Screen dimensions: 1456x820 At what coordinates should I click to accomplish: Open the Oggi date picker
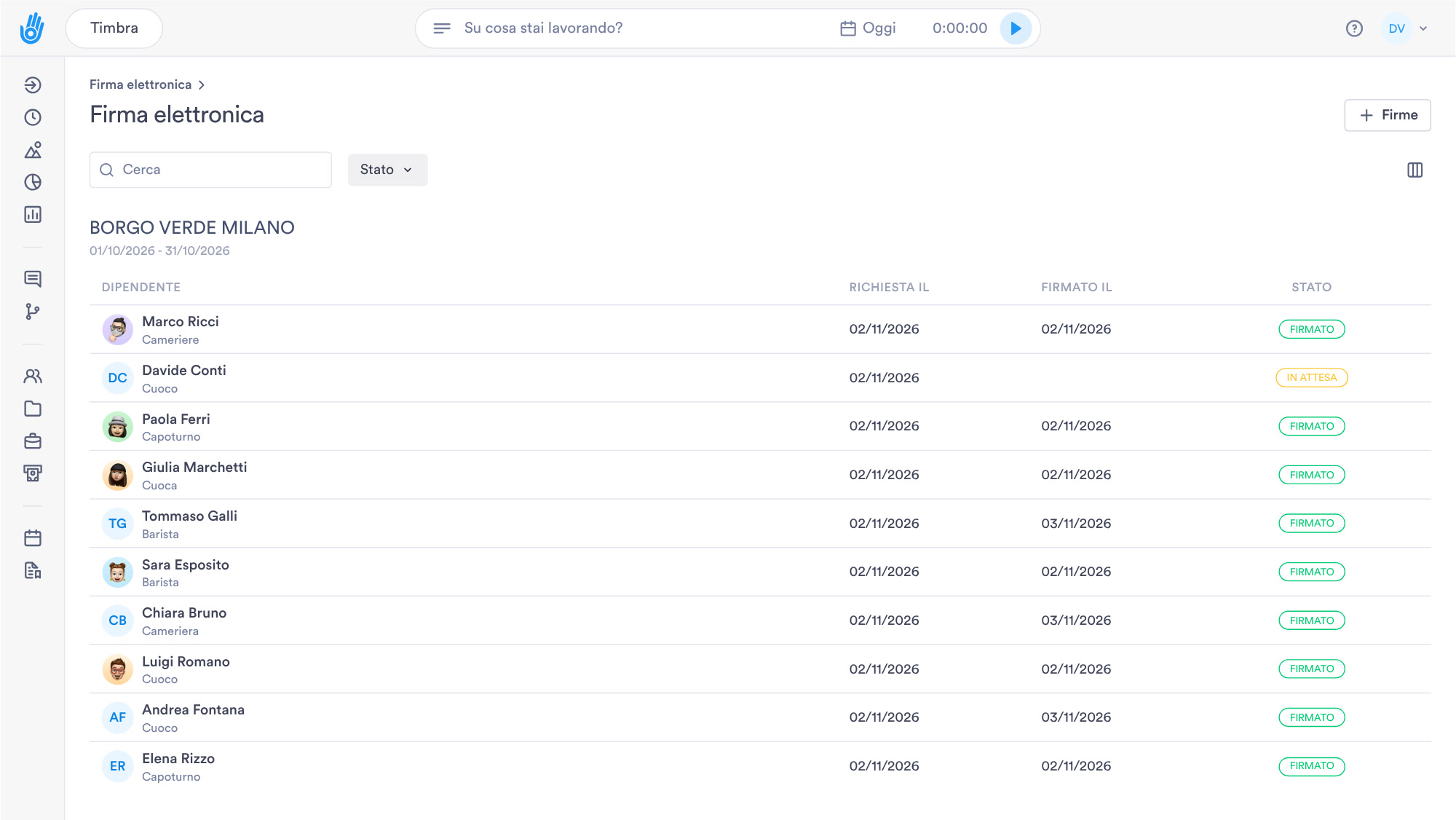pyautogui.click(x=868, y=28)
